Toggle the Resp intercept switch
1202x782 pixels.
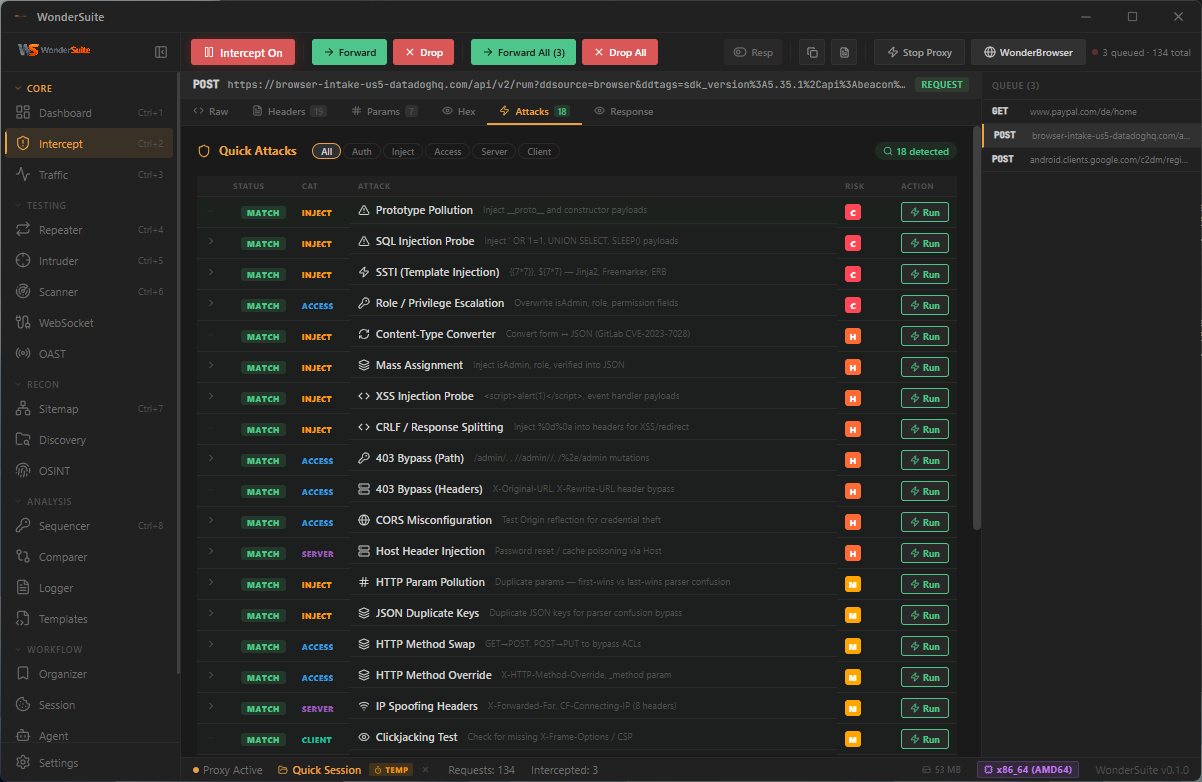pos(753,53)
